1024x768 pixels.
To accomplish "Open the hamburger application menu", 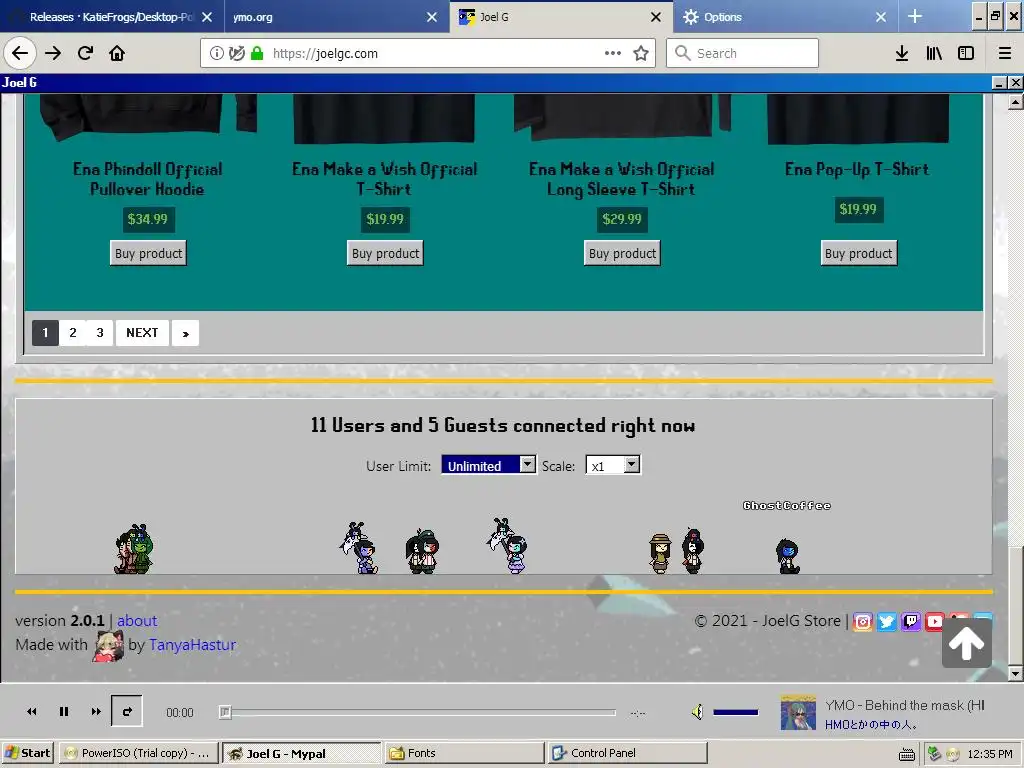I will coord(1005,53).
